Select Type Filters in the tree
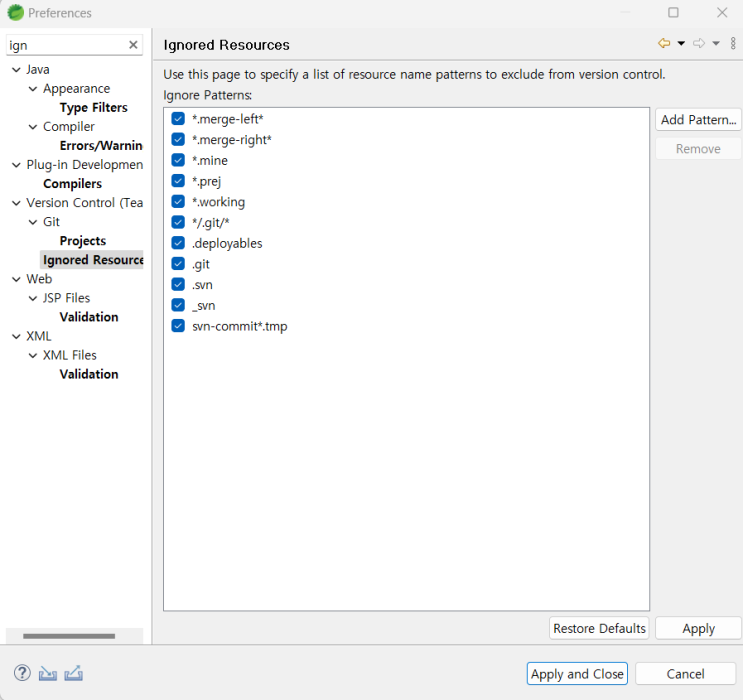 (x=93, y=108)
